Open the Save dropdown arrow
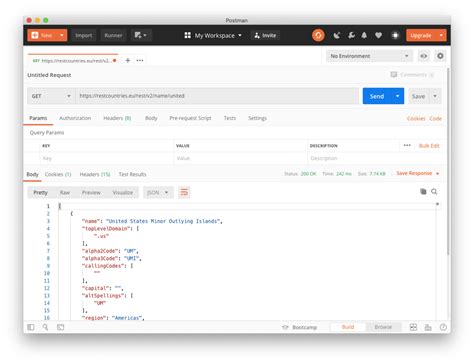This screenshot has width=474, height=364. 435,96
